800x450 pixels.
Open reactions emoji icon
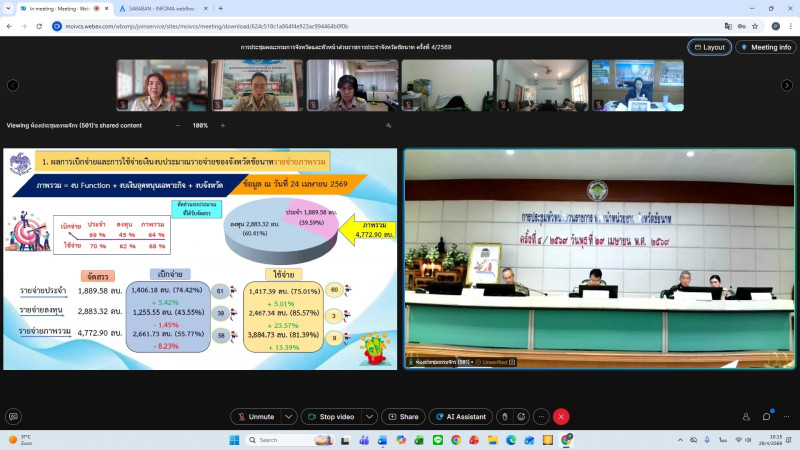[x=521, y=417]
